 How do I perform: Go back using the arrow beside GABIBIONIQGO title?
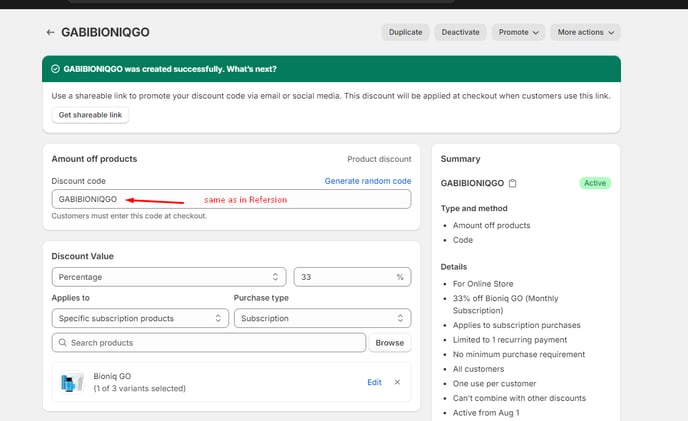[50, 32]
